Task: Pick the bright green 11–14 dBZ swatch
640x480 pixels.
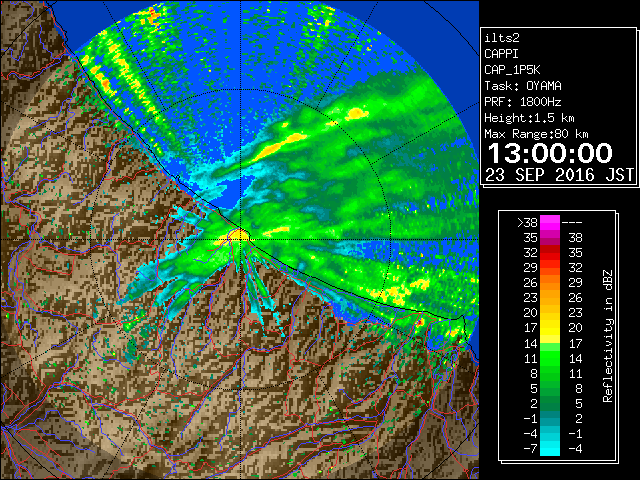Action: [550, 358]
